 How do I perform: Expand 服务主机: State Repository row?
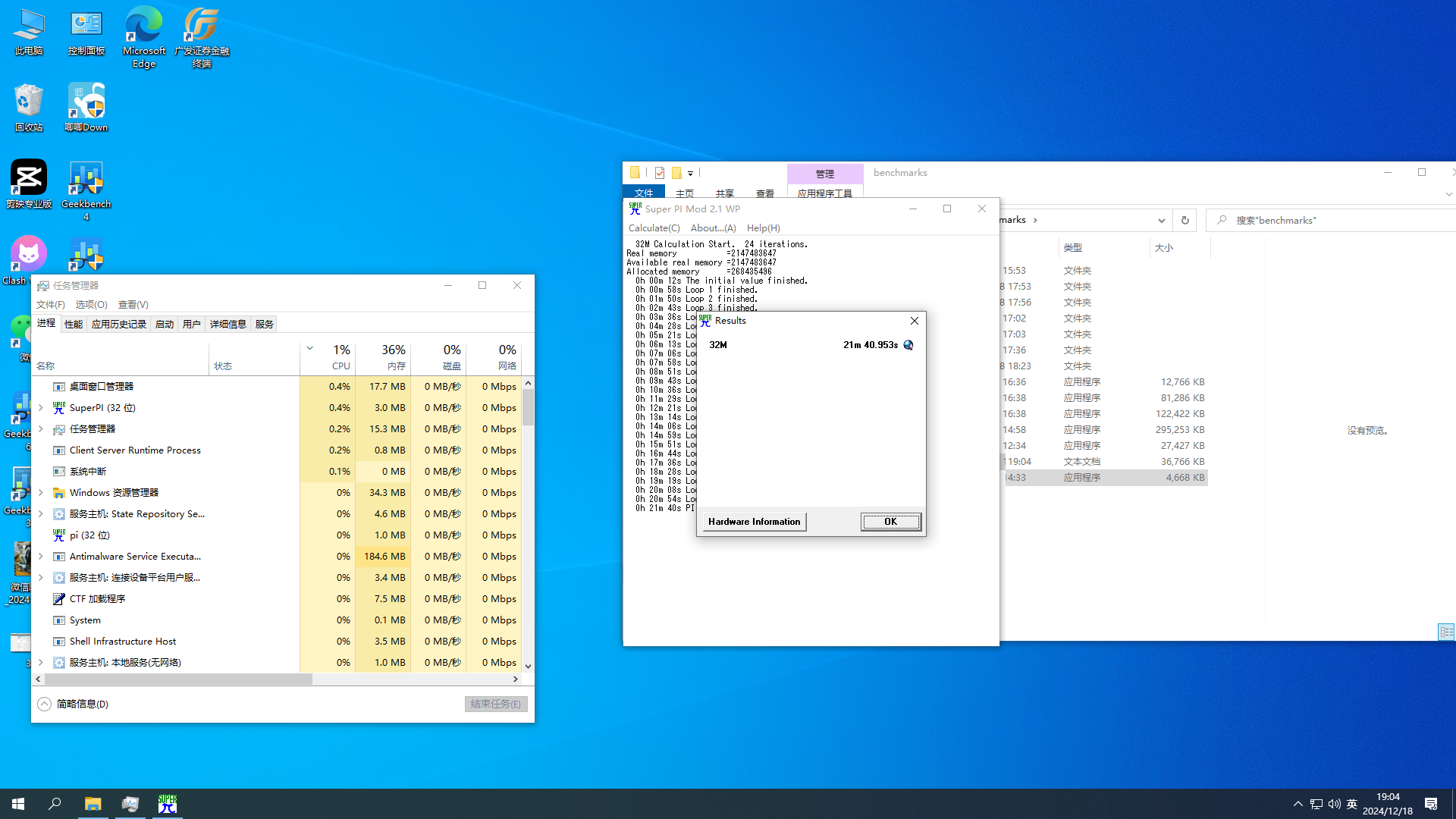[x=41, y=513]
